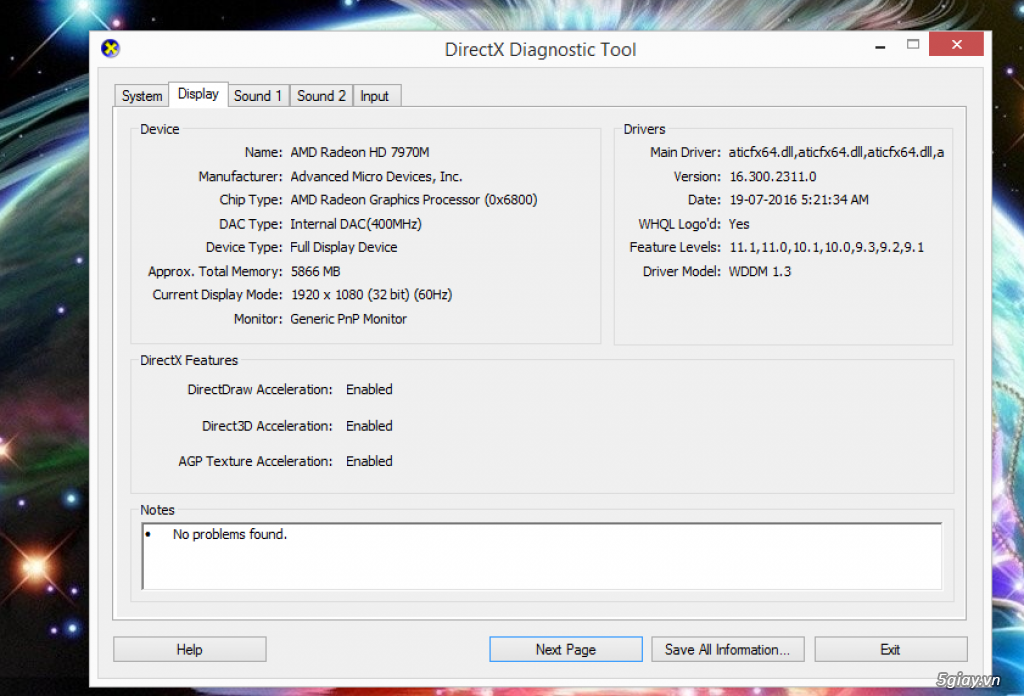Click inside the Notes text box
1024x696 pixels.
point(541,565)
